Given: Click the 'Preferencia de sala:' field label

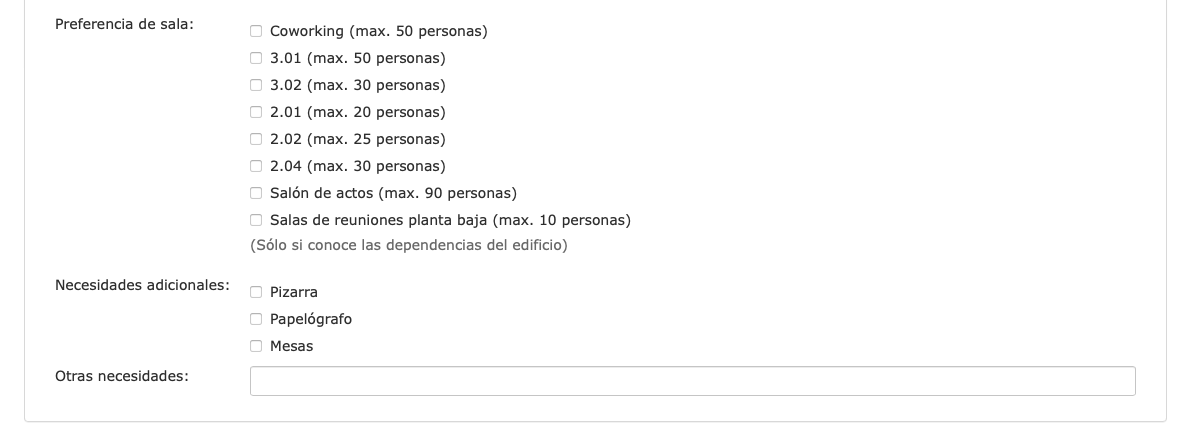Looking at the screenshot, I should 124,24.
